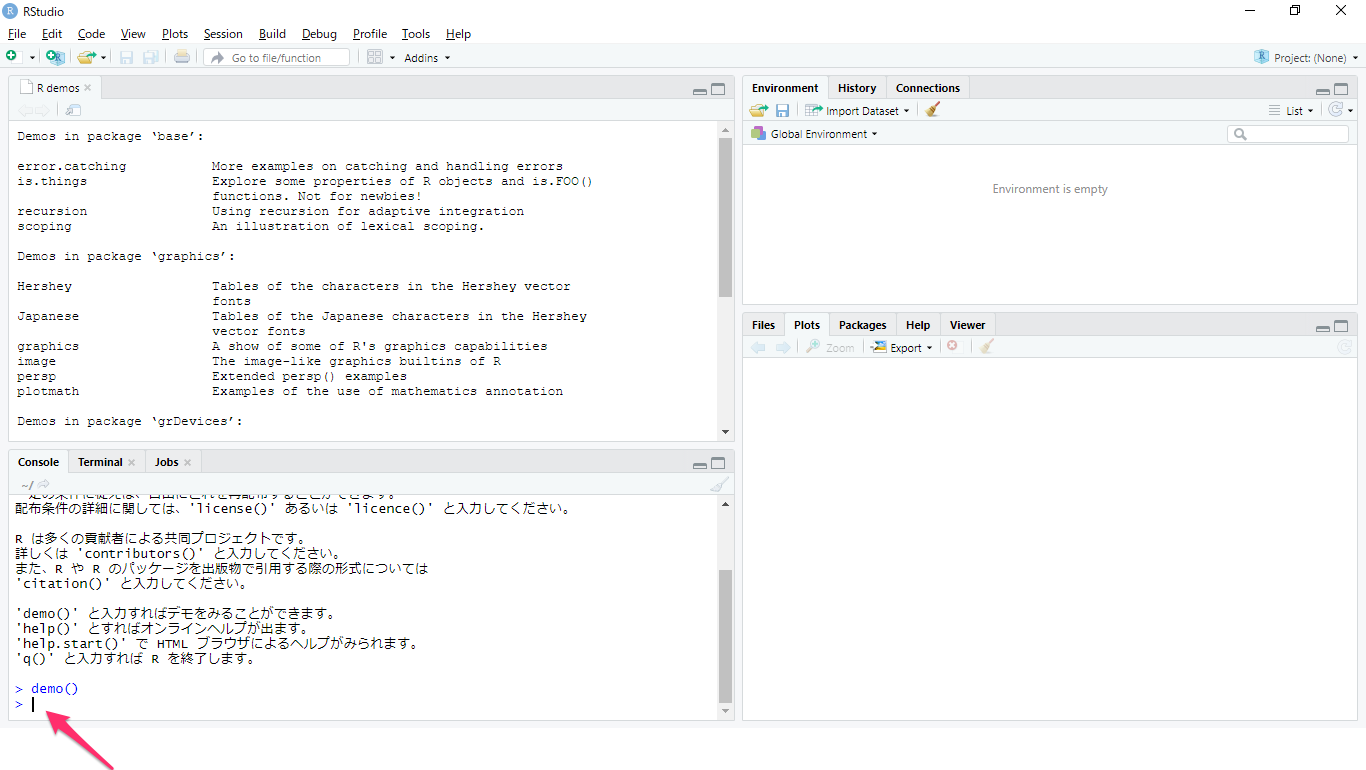Click the print icon in the toolbar
Viewport: 1366px width, 770px height.
point(181,57)
